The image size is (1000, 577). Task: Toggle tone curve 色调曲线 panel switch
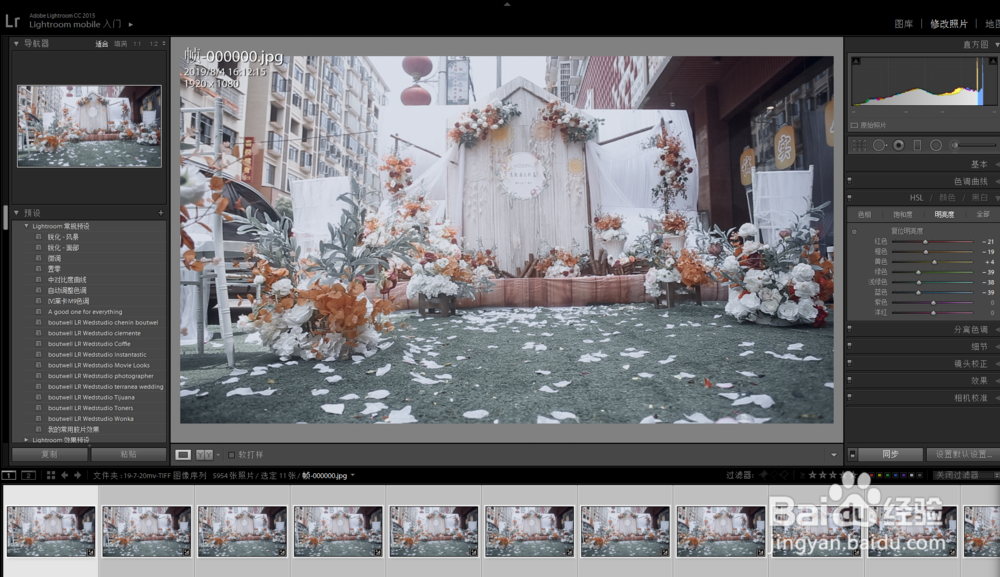(x=849, y=181)
